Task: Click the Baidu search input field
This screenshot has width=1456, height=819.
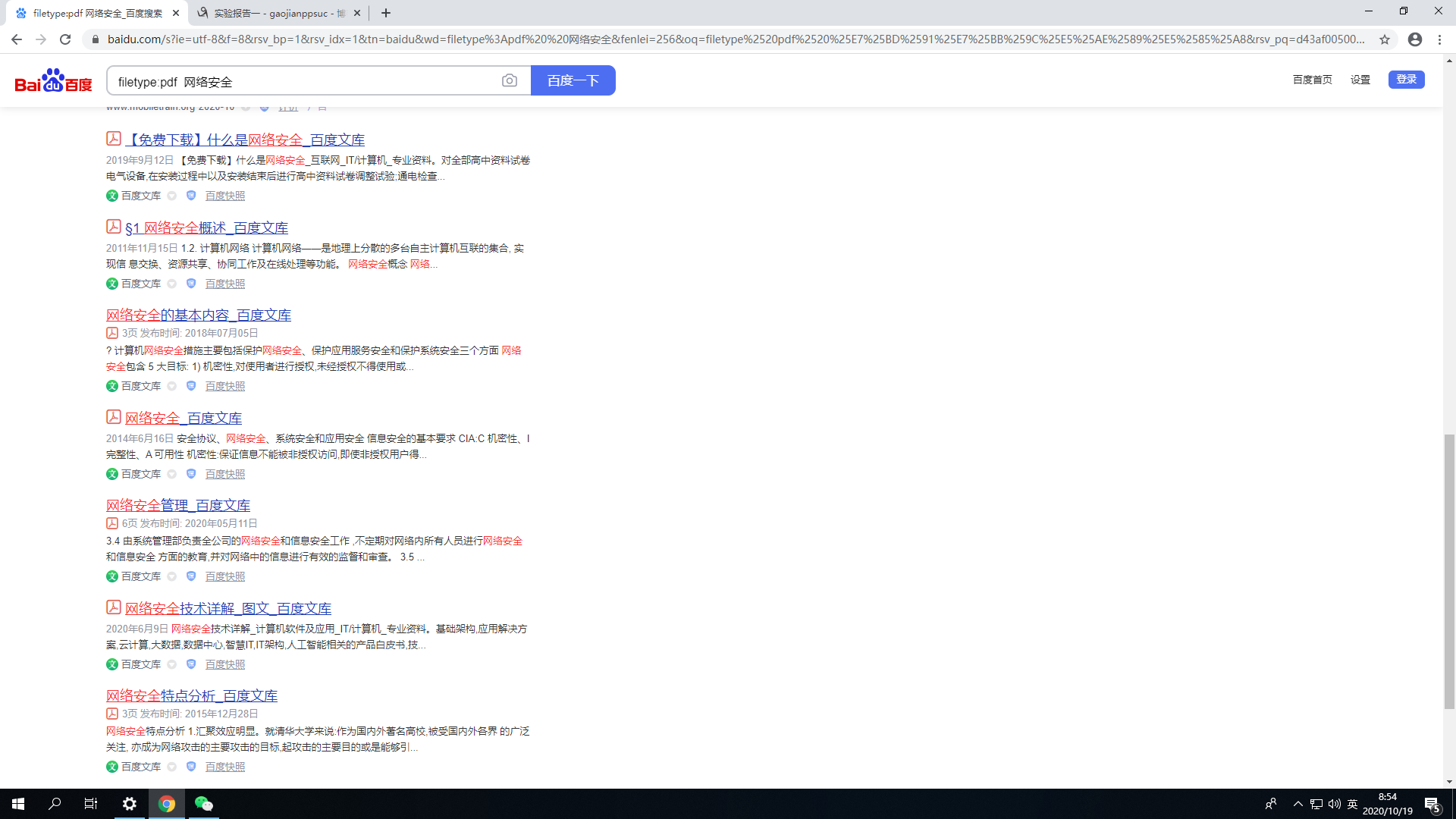Action: 303,81
